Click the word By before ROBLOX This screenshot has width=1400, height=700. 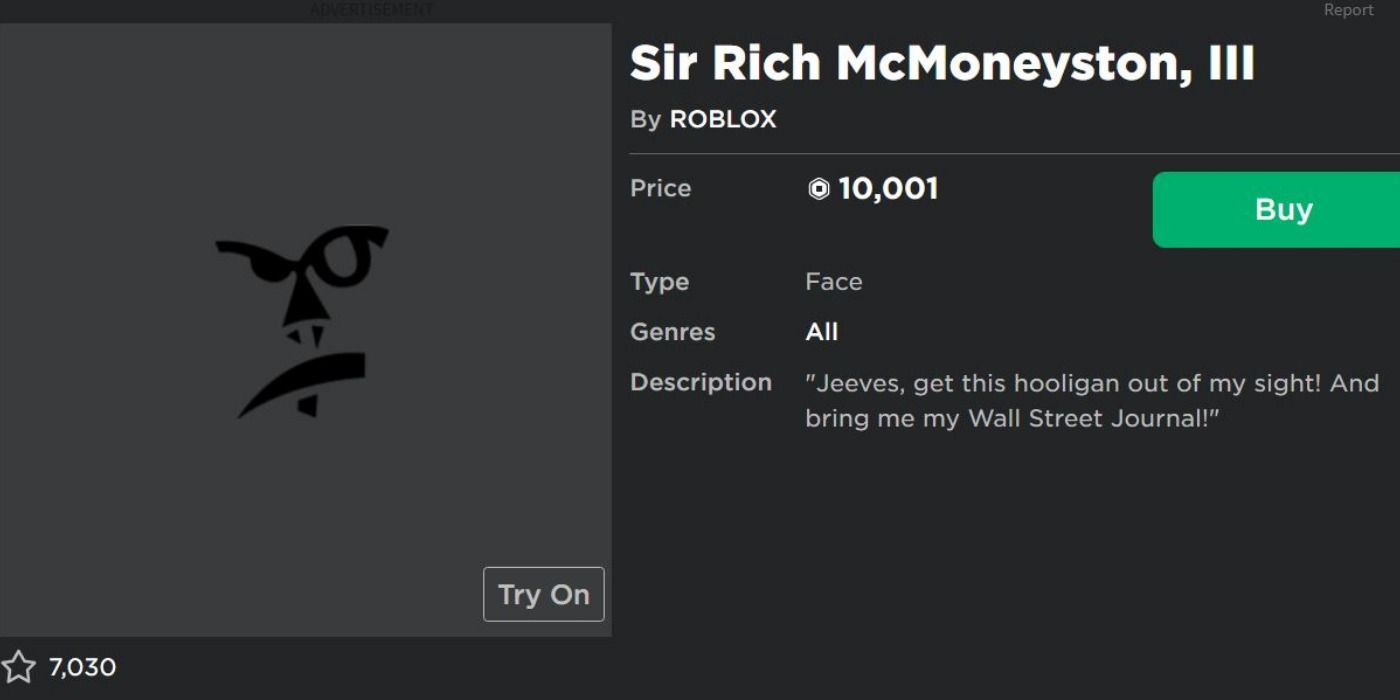point(646,119)
